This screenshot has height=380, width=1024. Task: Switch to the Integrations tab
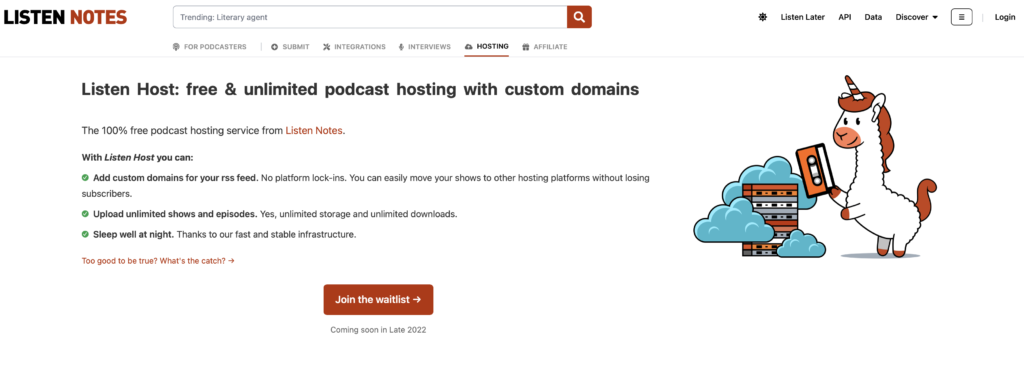354,47
